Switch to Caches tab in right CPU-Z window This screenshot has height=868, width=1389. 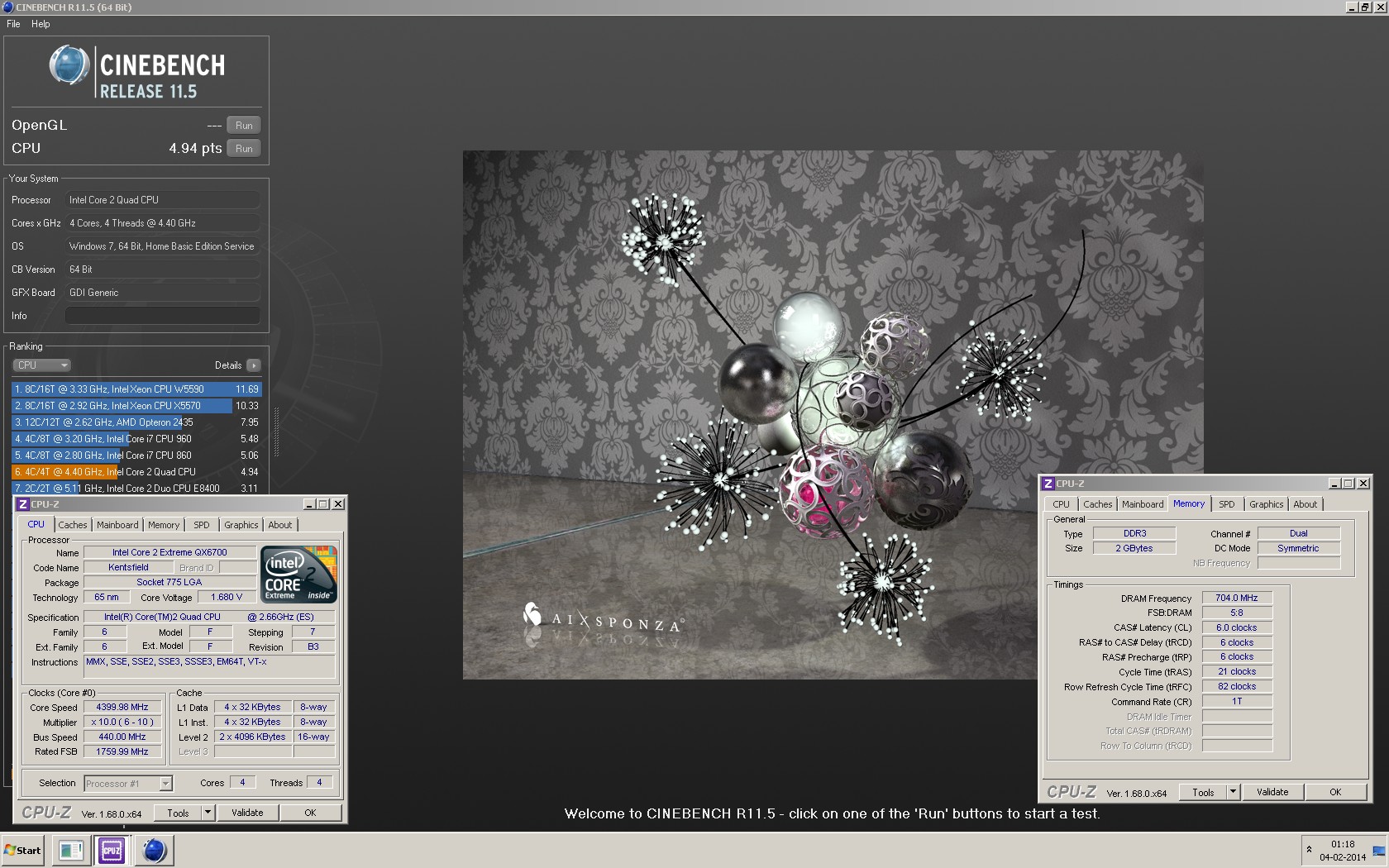coord(1098,505)
